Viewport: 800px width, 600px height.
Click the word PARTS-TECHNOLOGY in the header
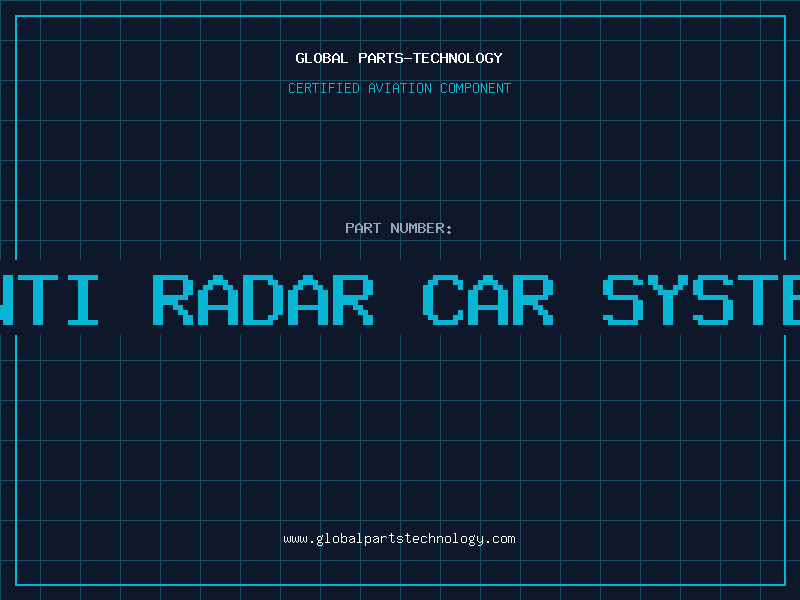pos(430,58)
